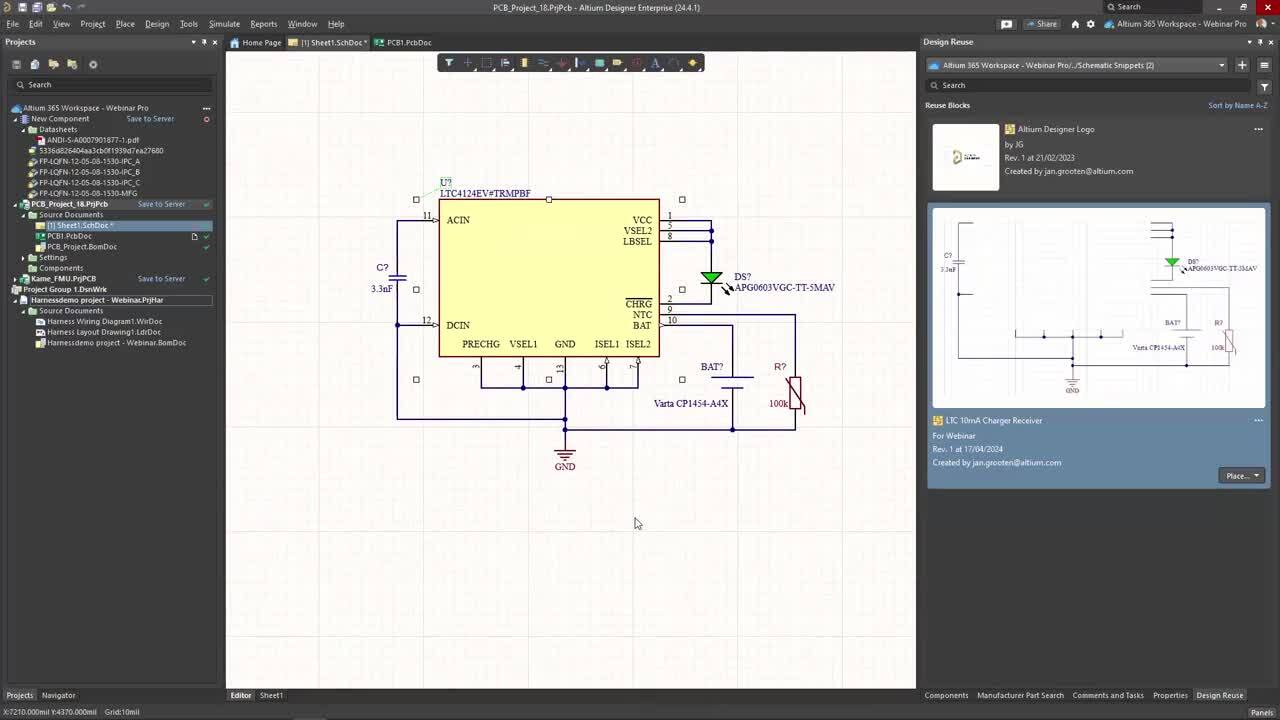This screenshot has width=1280, height=720.
Task: Click the power port tool
Action: [x=562, y=63]
